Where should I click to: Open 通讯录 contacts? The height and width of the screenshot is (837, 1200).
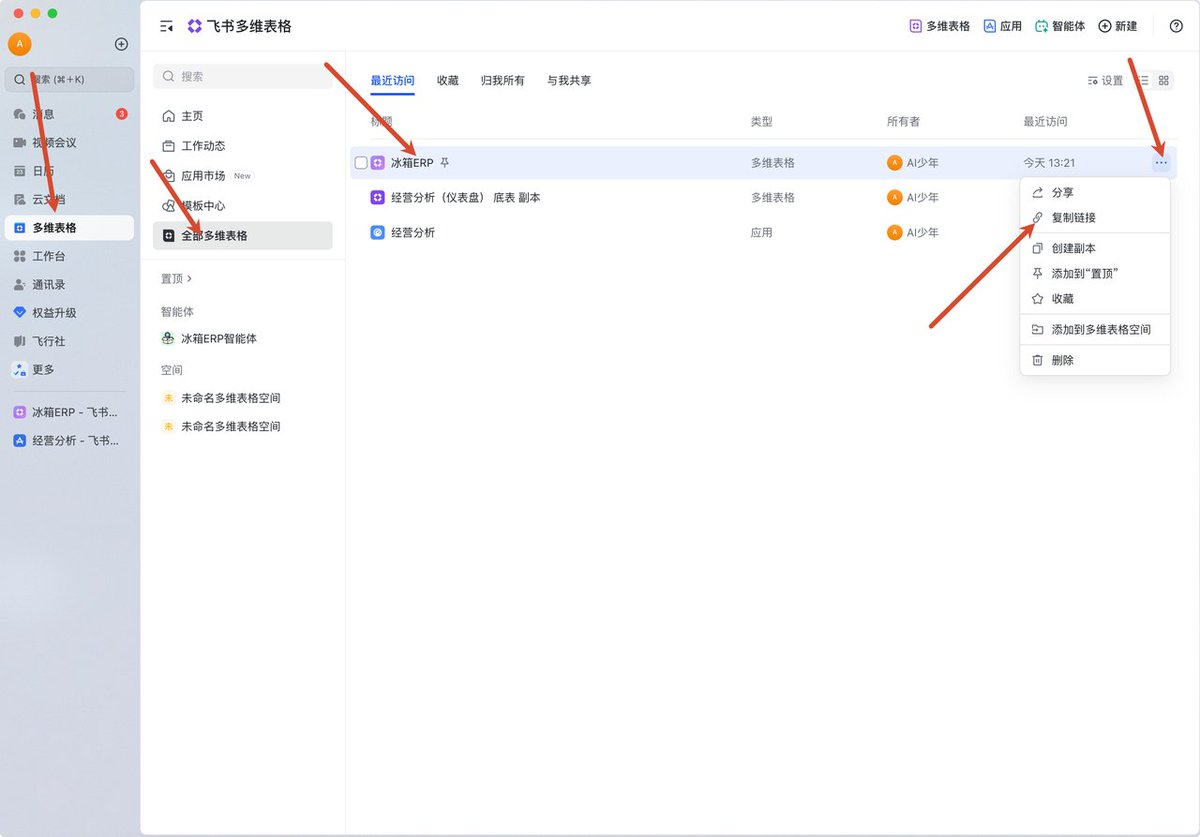click(x=69, y=284)
